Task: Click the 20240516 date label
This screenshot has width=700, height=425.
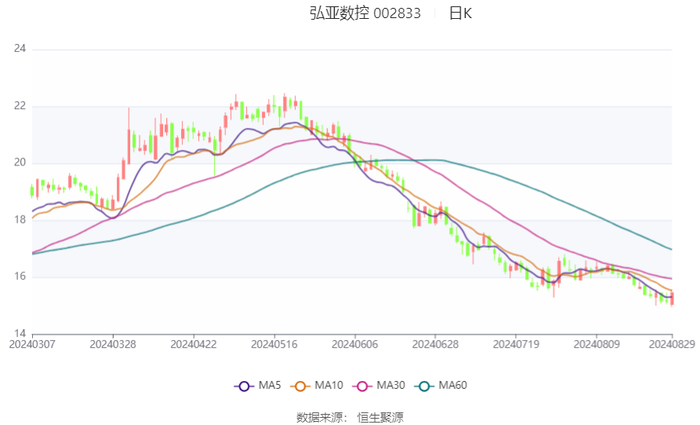Action: 274,343
